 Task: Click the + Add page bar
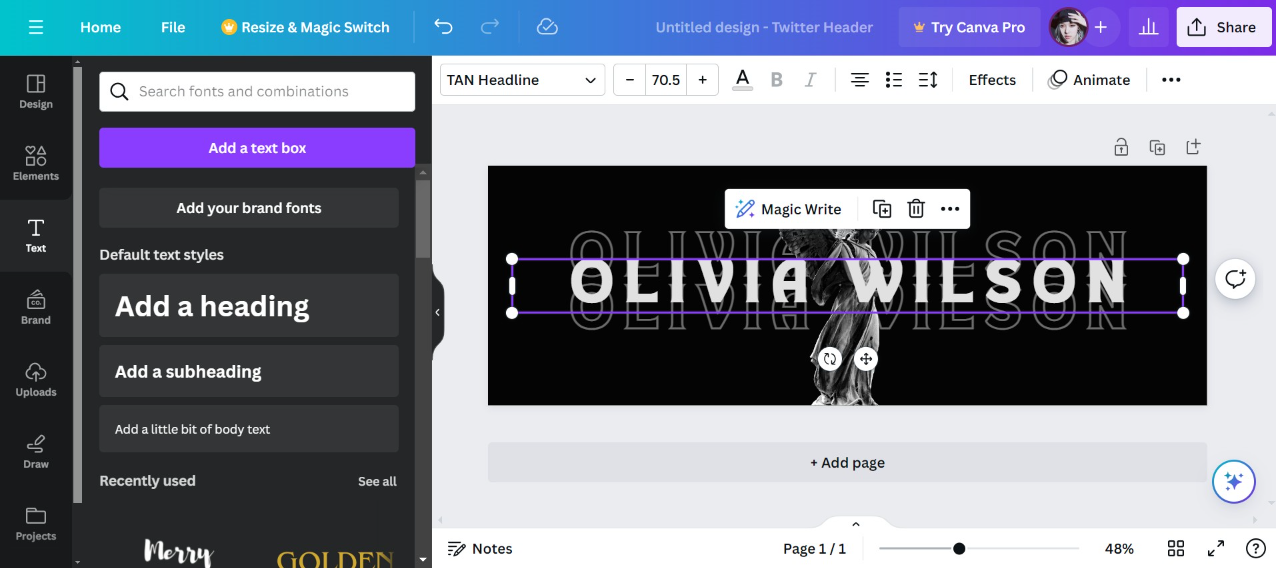(847, 462)
